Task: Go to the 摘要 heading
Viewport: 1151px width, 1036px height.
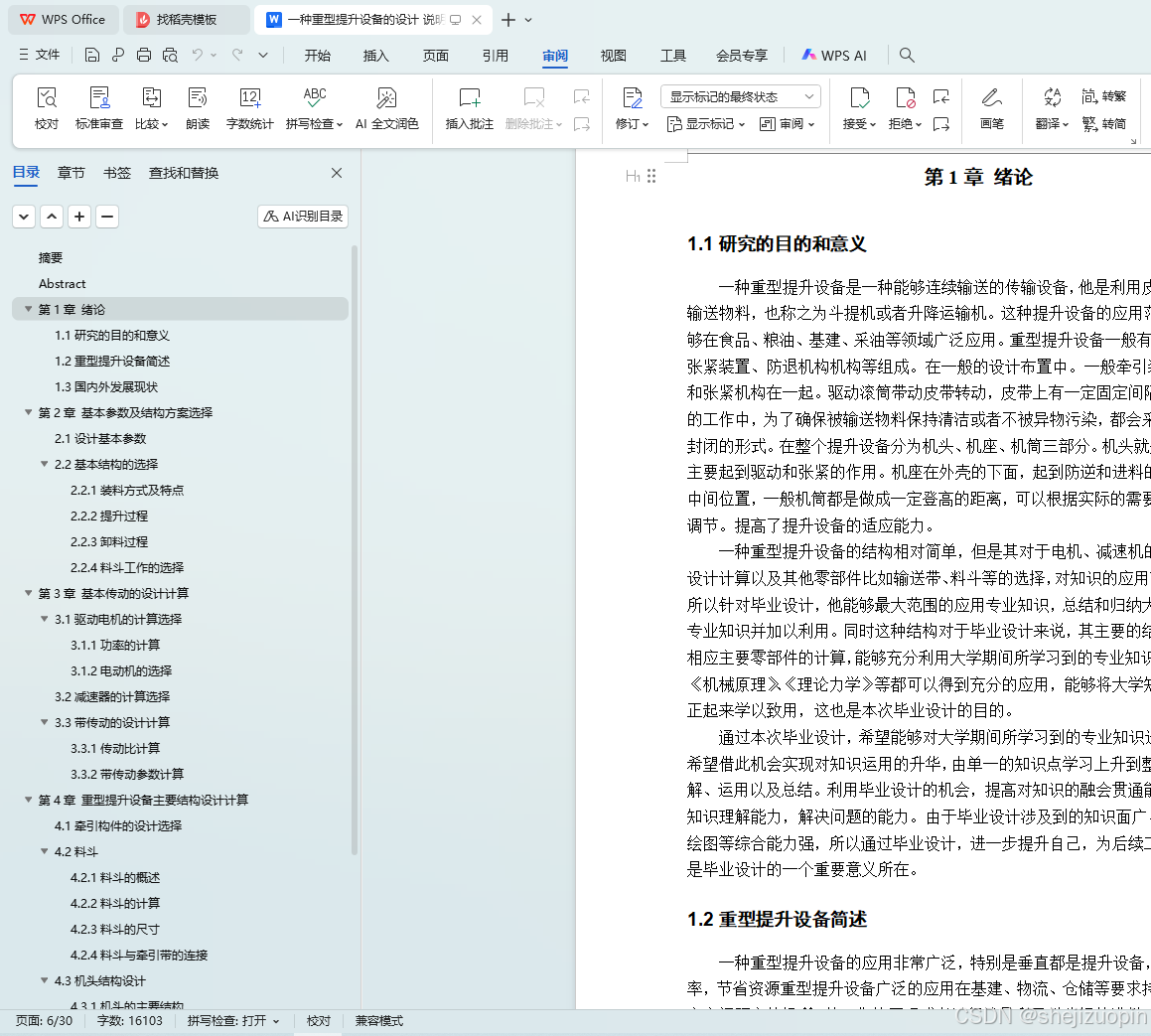Action: [51, 257]
